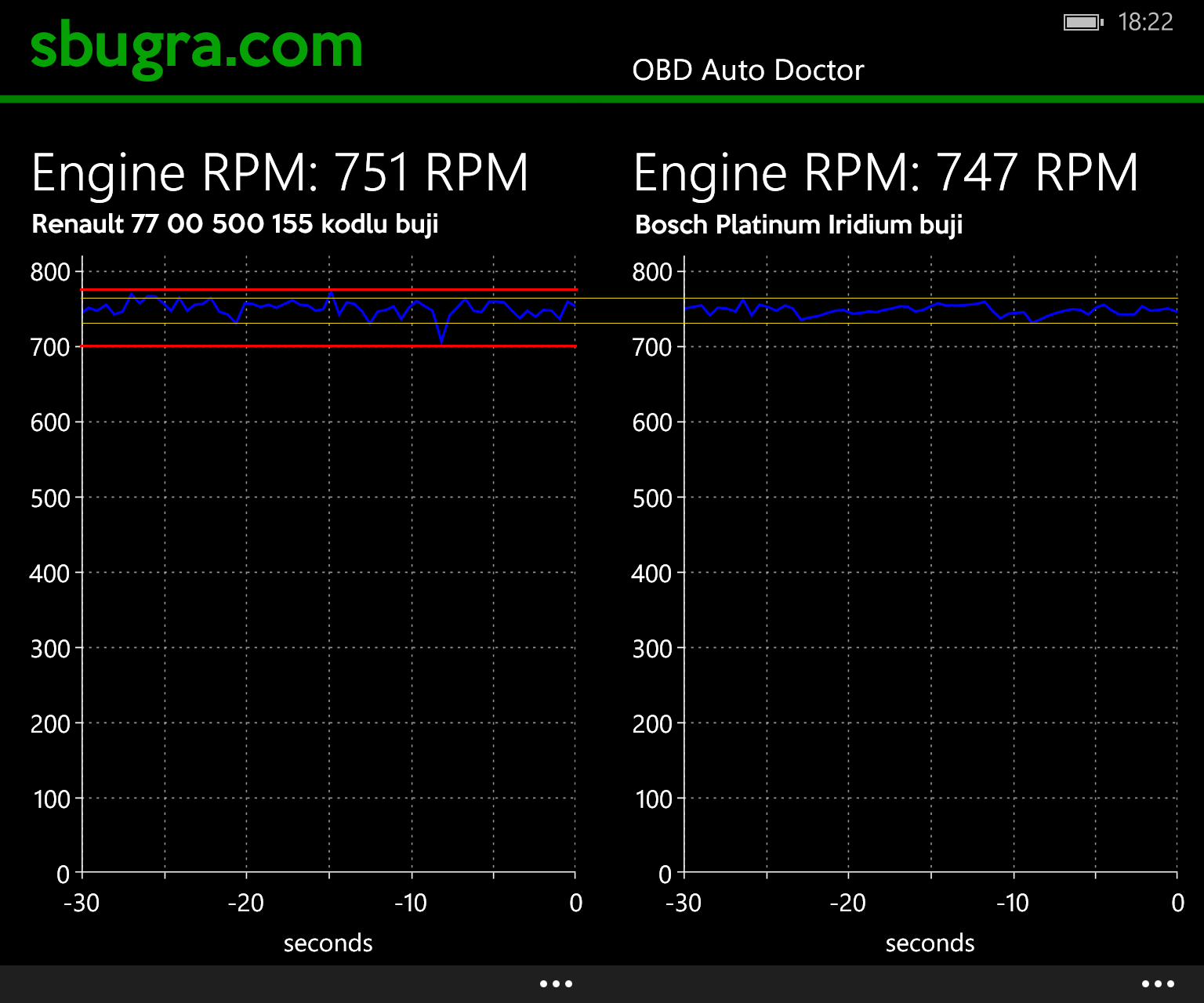Click the OBD Auto Doctor title
This screenshot has width=1204, height=1003.
(748, 71)
